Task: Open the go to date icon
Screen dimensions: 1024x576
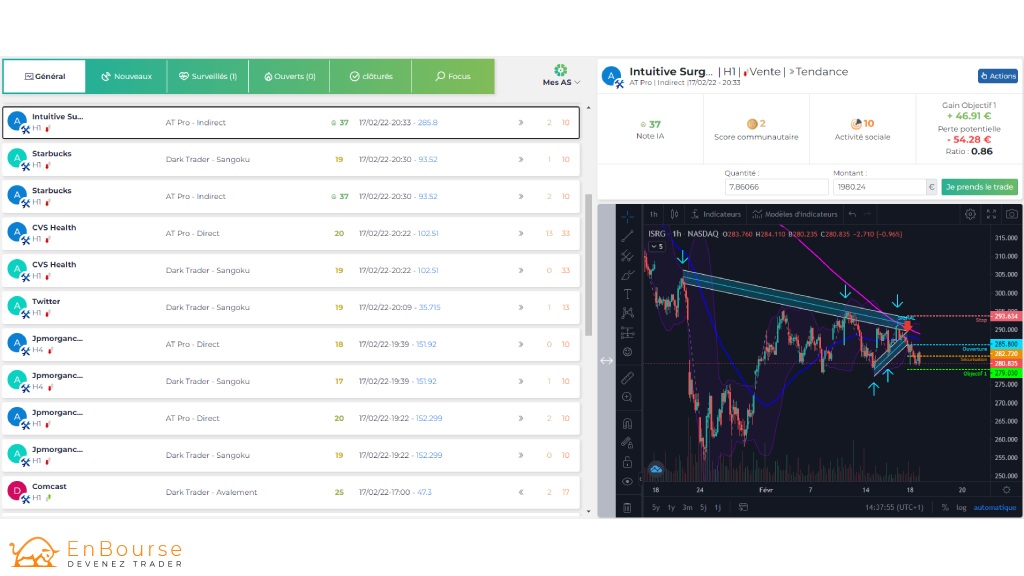Action: tap(743, 507)
